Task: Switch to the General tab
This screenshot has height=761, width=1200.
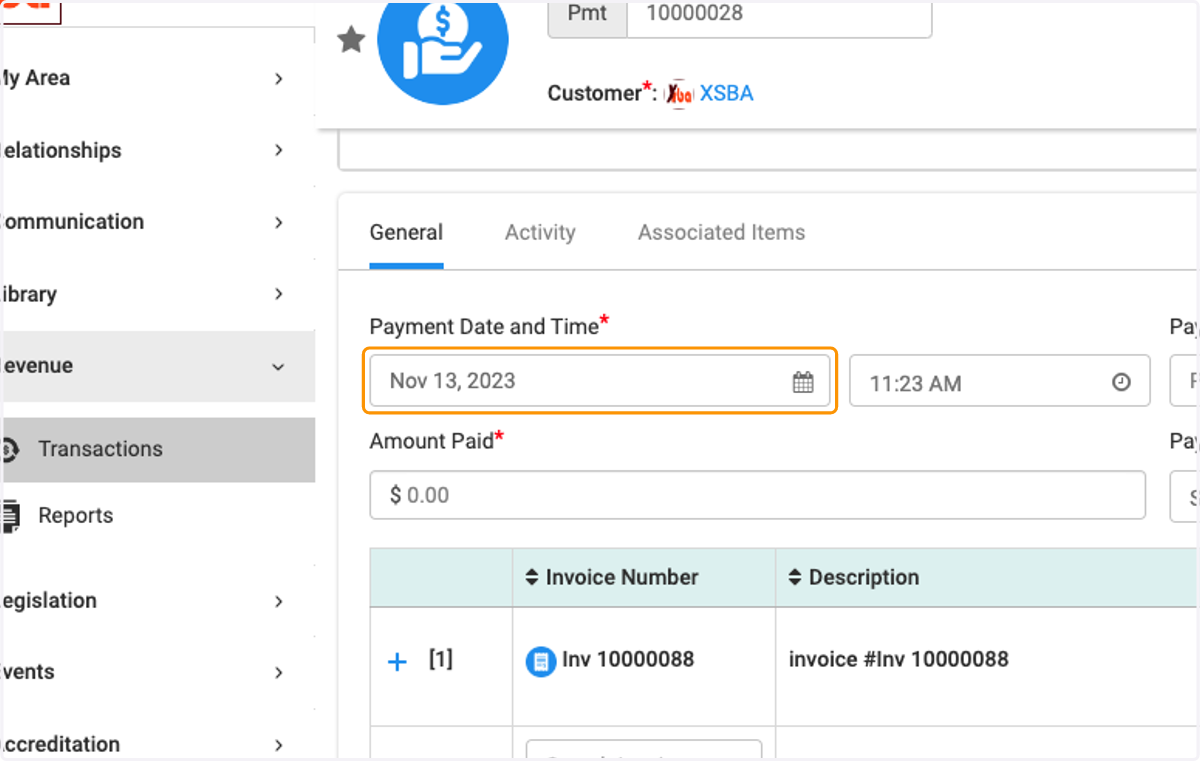Action: coord(406,232)
